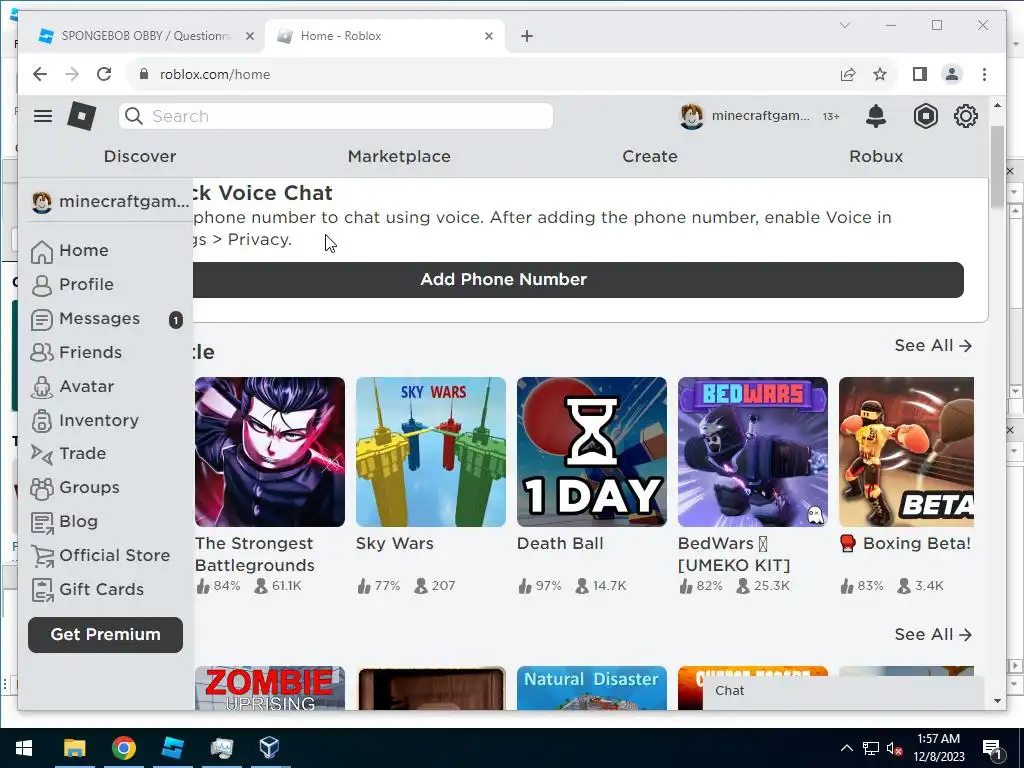The height and width of the screenshot is (768, 1024).
Task: Go to the Discover page
Action: (x=140, y=157)
